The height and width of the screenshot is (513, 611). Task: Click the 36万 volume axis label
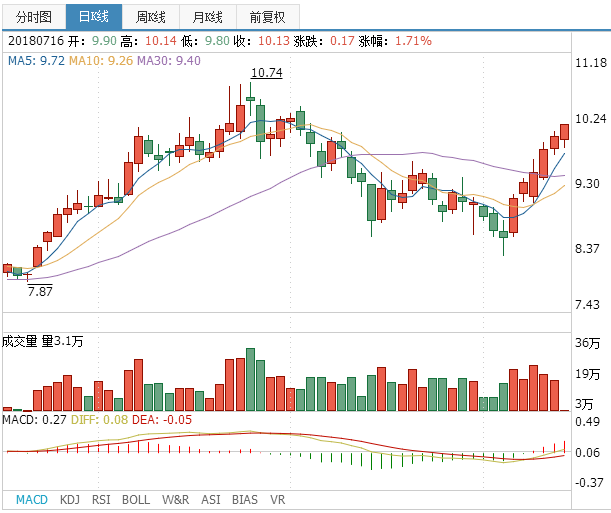pos(587,343)
